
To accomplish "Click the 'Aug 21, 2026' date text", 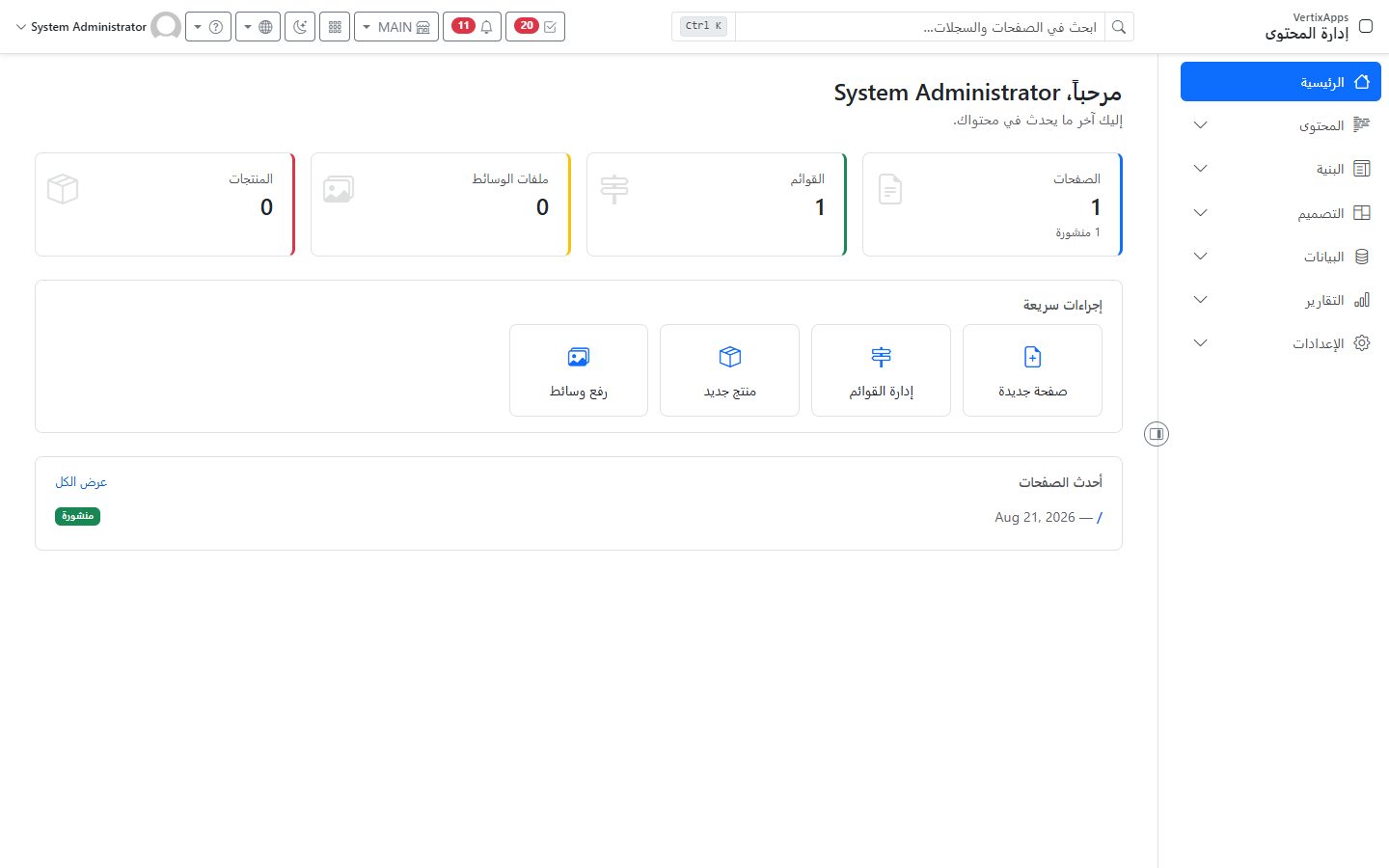I will 1035,518.
